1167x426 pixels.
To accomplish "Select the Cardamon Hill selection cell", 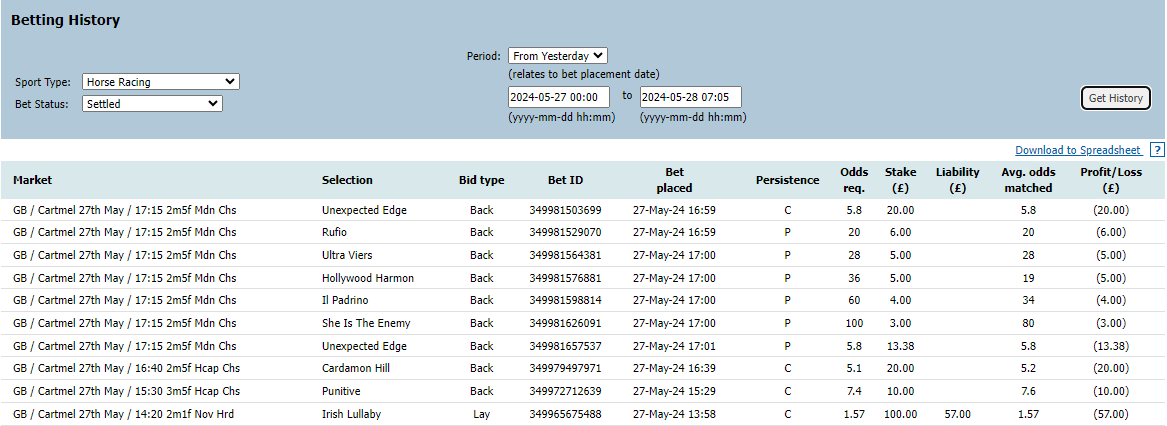I will pyautogui.click(x=356, y=369).
